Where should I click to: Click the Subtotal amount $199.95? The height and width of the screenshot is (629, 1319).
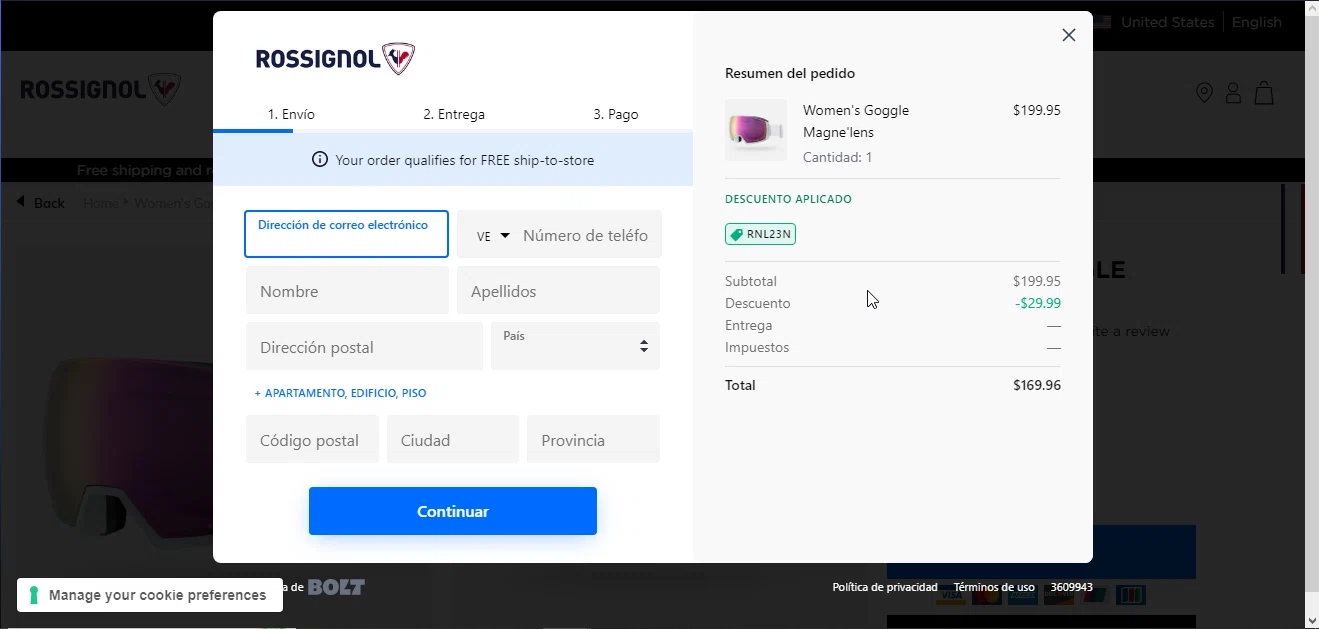click(1036, 281)
